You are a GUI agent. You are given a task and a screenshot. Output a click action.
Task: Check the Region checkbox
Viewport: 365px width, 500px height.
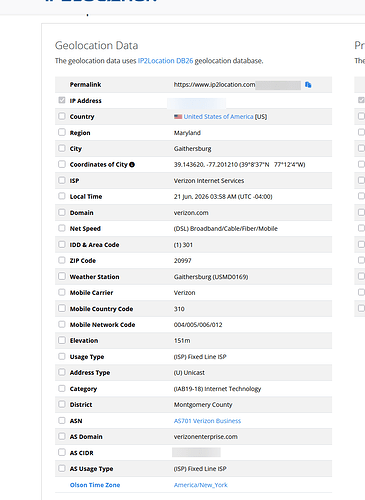tap(62, 132)
